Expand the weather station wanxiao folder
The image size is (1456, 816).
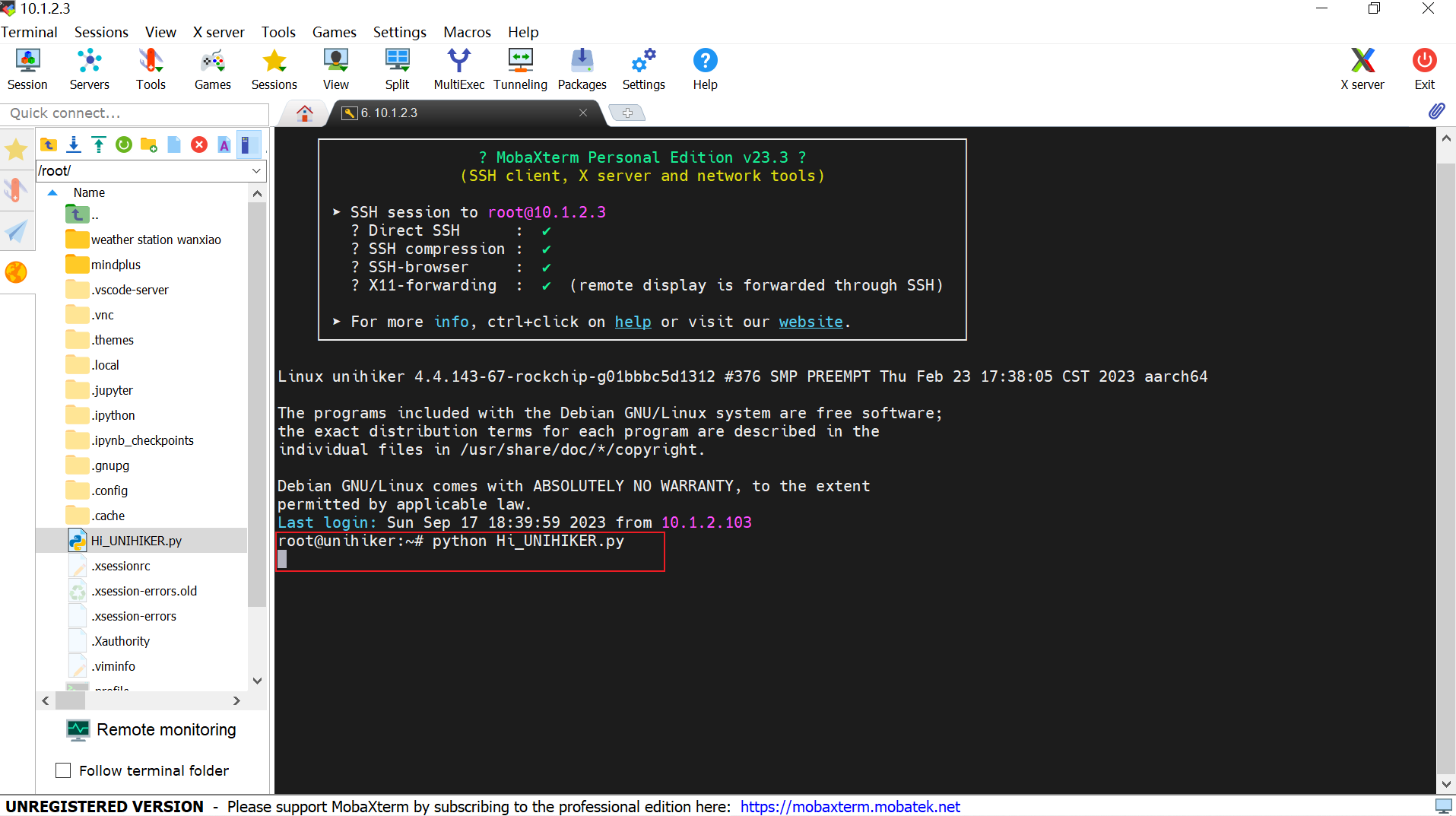point(156,239)
